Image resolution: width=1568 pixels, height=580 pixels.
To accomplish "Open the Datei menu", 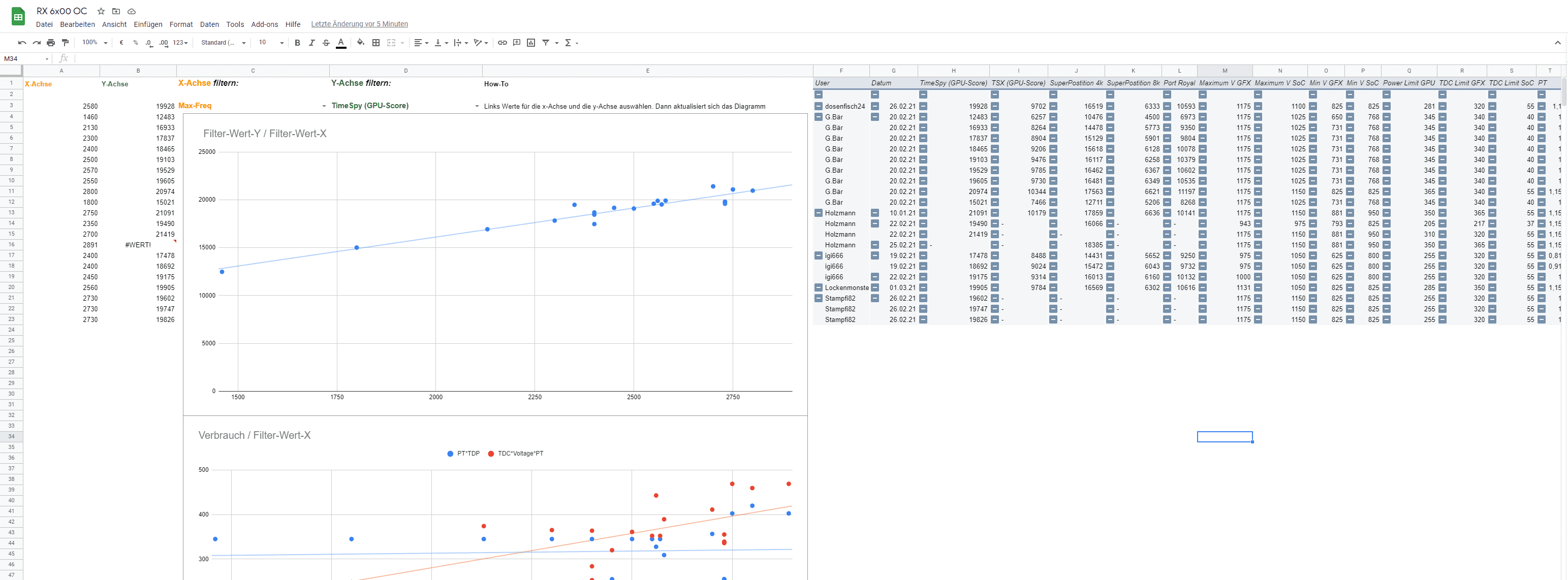I will [44, 24].
